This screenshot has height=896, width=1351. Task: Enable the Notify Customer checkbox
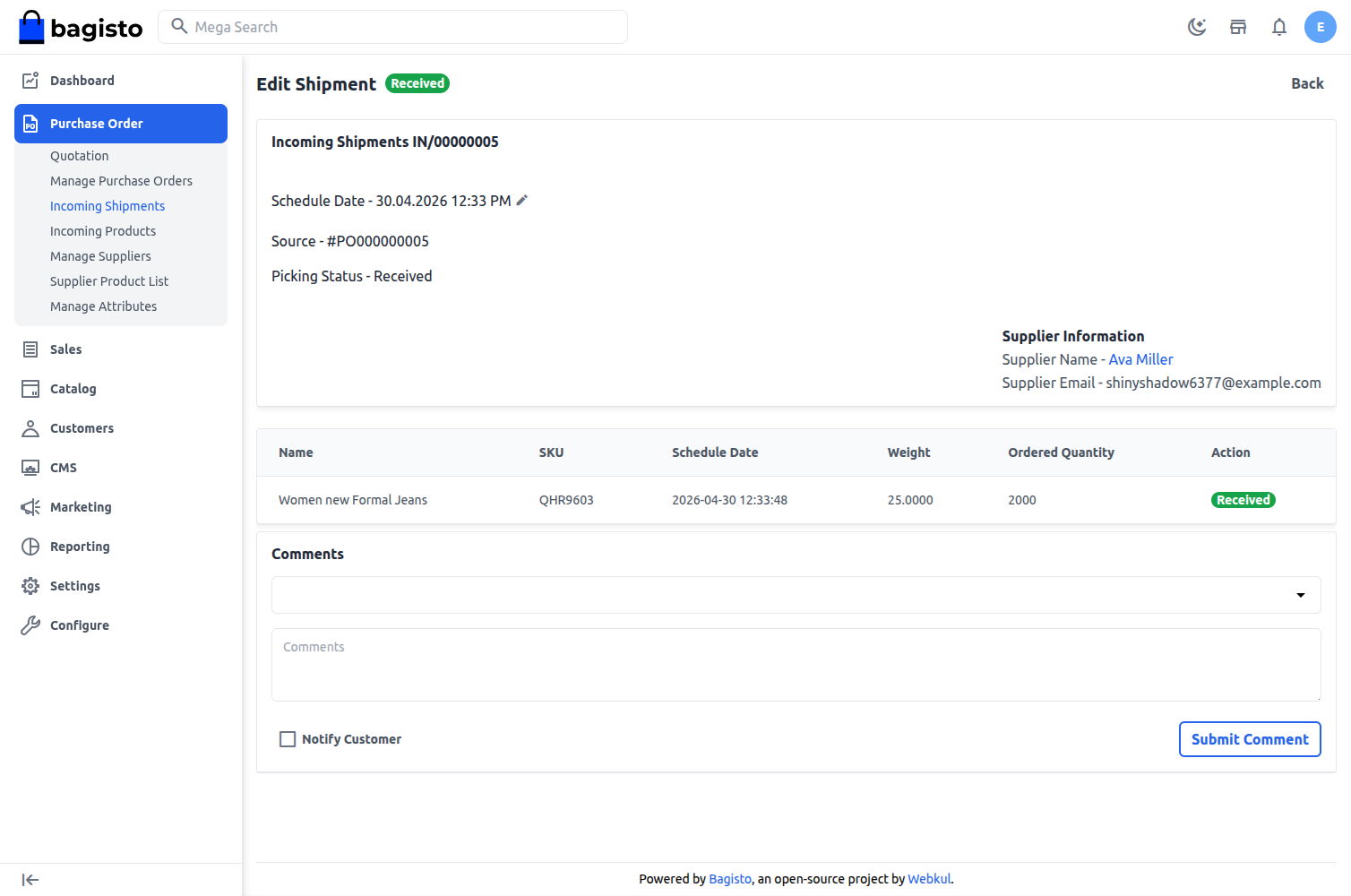tap(288, 738)
